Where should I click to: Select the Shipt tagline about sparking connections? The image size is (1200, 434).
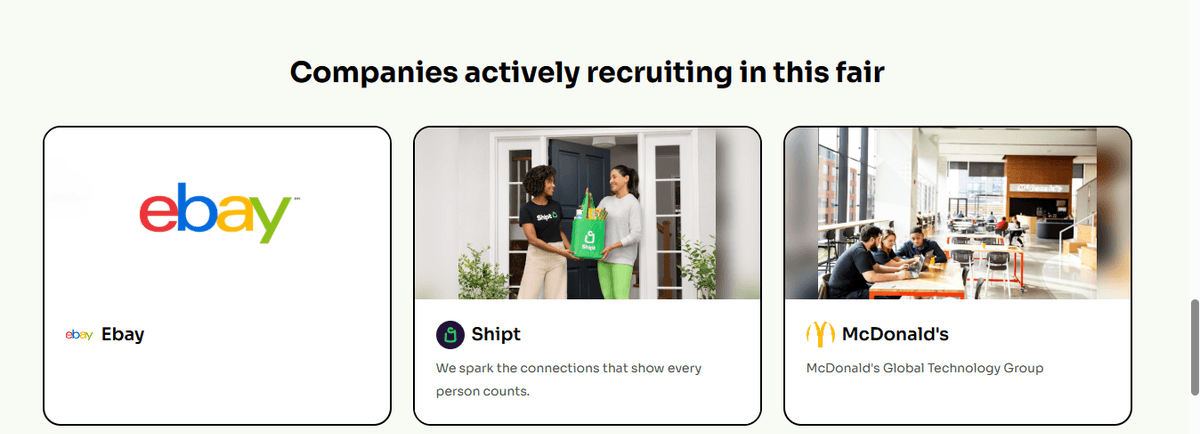[568, 379]
